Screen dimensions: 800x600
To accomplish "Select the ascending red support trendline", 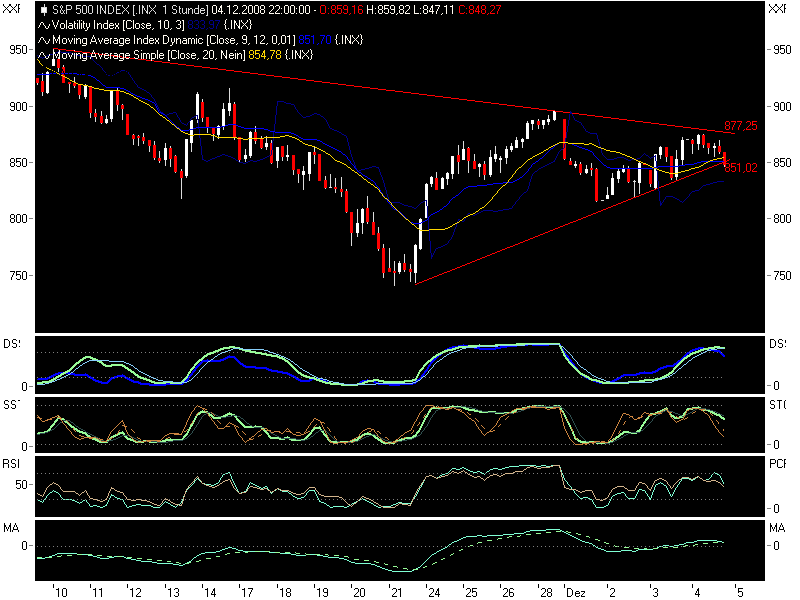I will (571, 222).
